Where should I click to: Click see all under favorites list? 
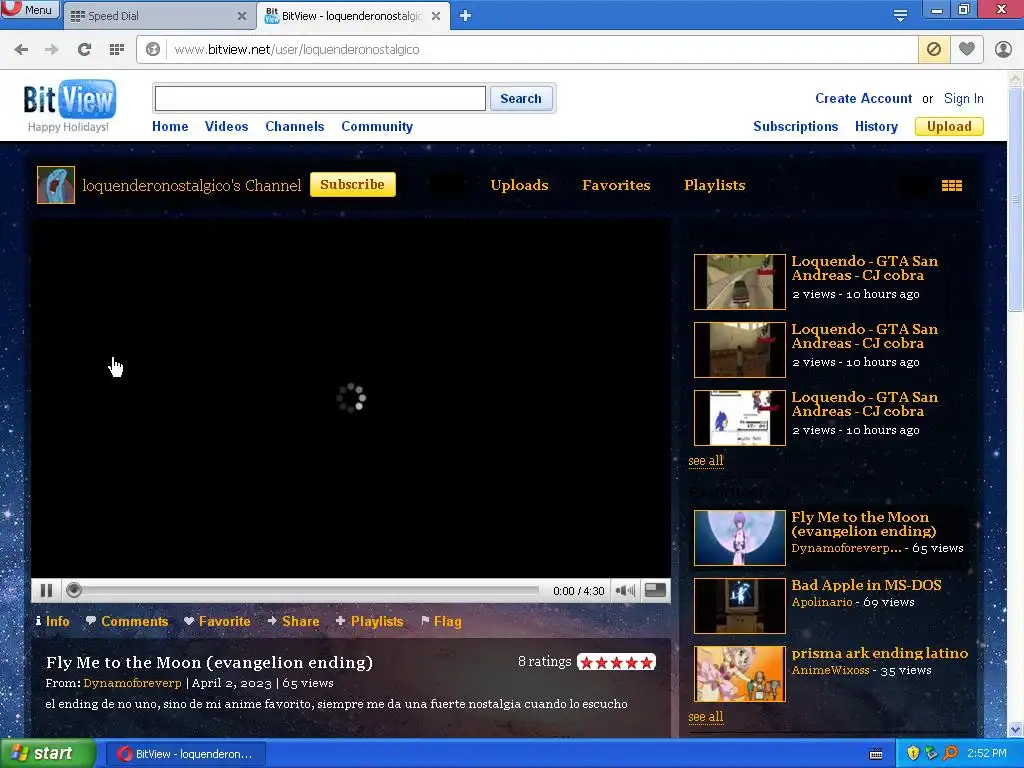click(x=705, y=717)
